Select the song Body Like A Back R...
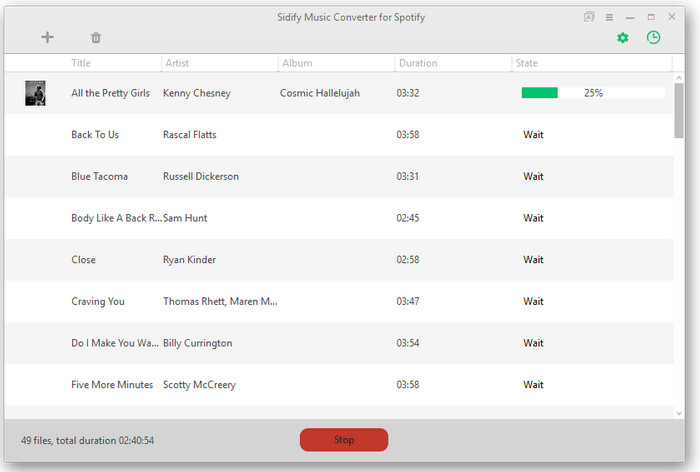The width and height of the screenshot is (700, 472). coord(116,218)
